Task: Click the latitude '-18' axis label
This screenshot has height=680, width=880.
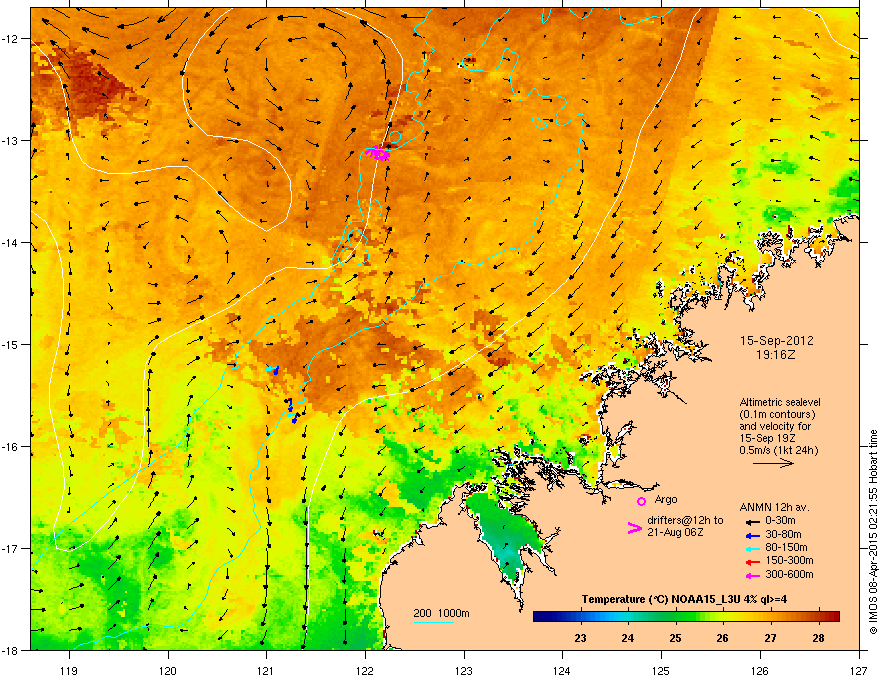Action: 11,650
